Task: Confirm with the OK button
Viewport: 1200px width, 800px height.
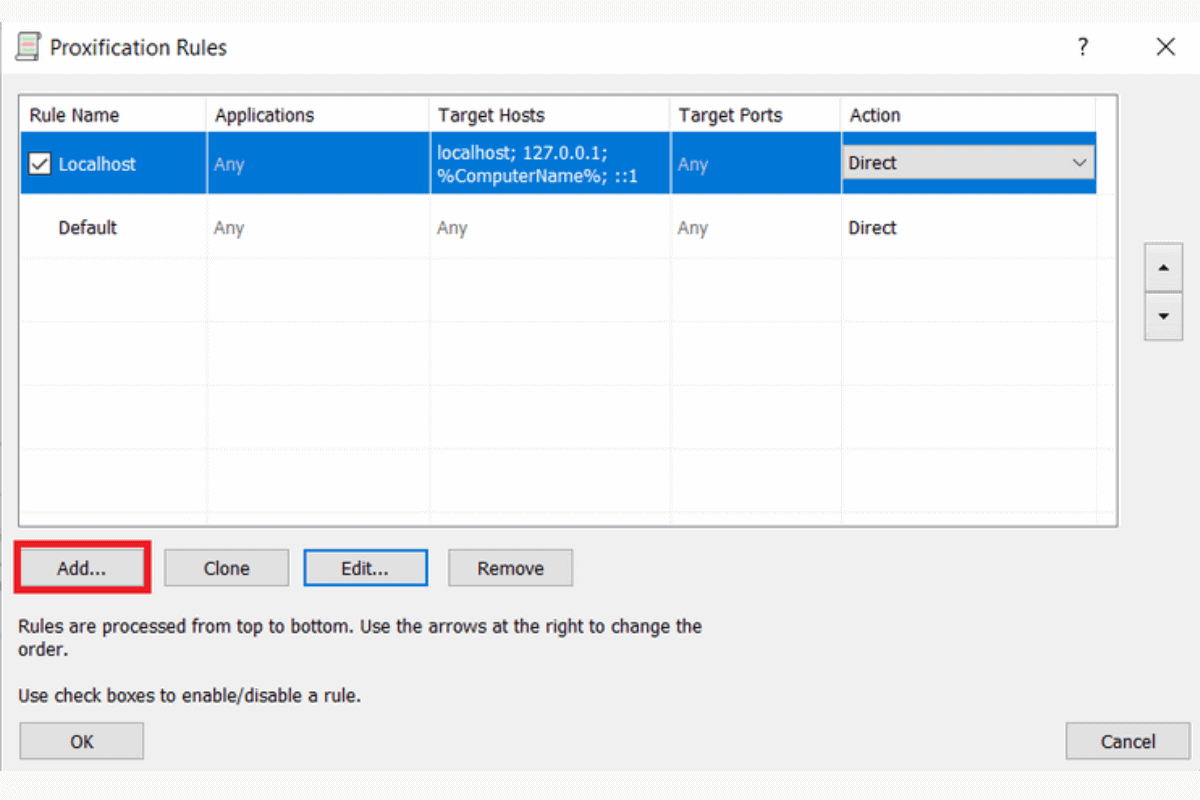Action: 82,741
